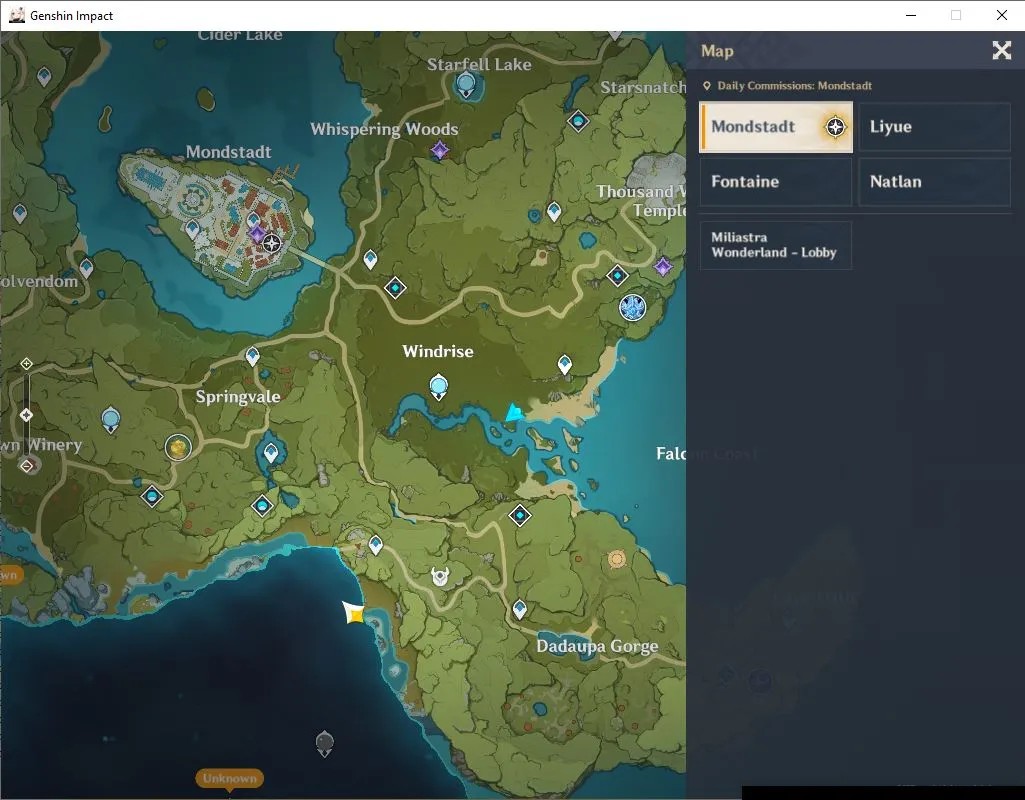Select the waypoint on the southern coast cliff
This screenshot has width=1025, height=800.
click(375, 544)
